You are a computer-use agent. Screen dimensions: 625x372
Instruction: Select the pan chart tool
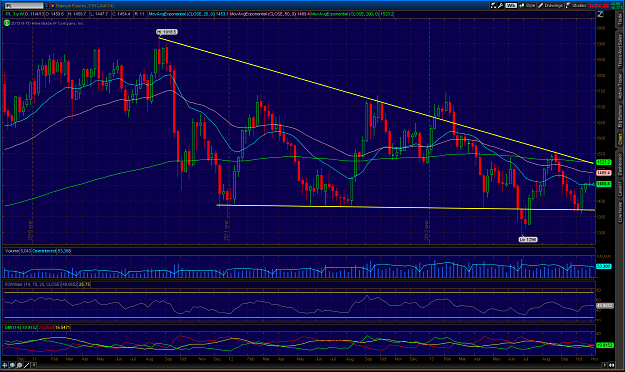click(5, 365)
